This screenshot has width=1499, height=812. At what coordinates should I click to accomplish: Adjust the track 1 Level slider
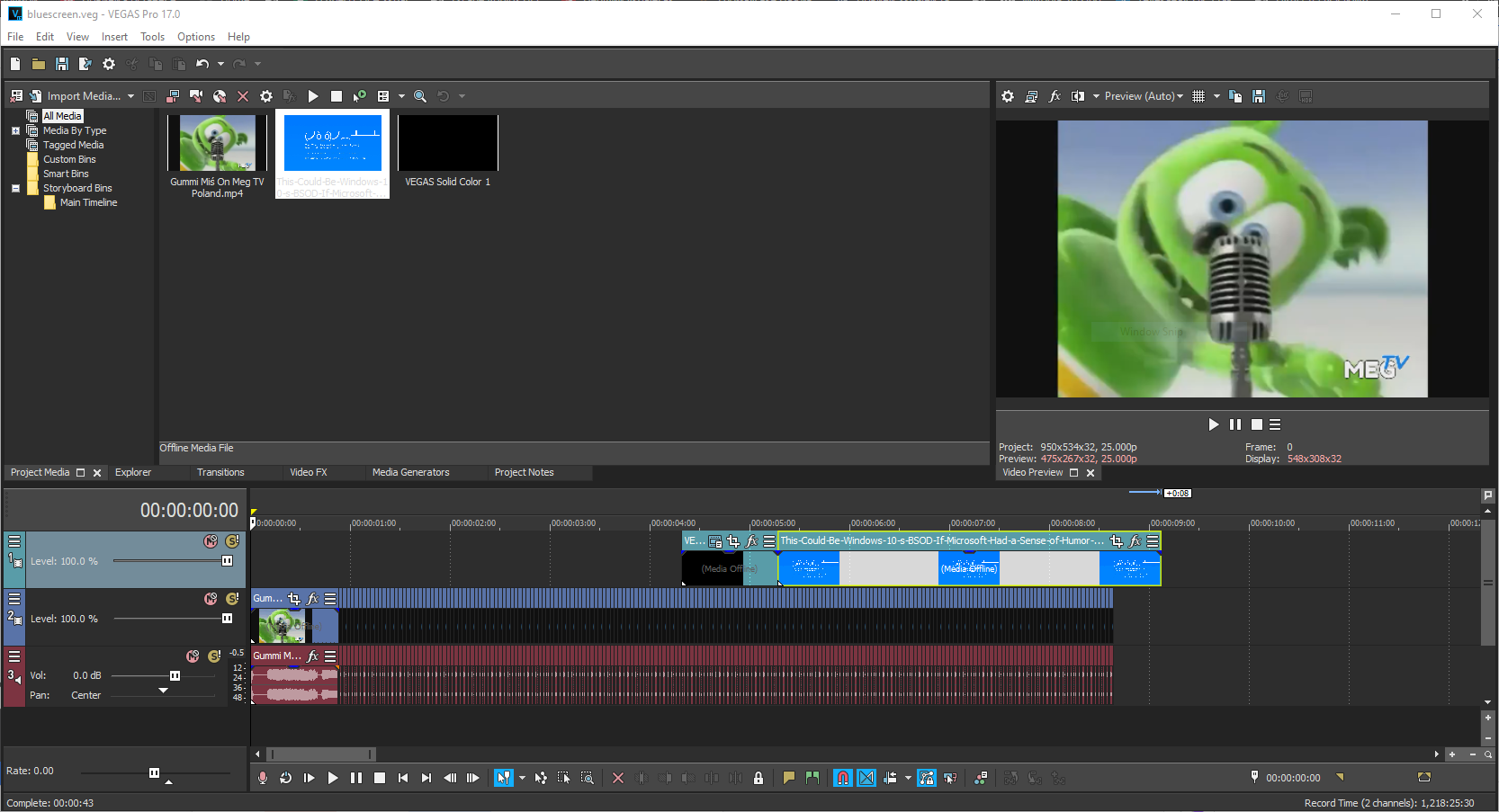[227, 561]
